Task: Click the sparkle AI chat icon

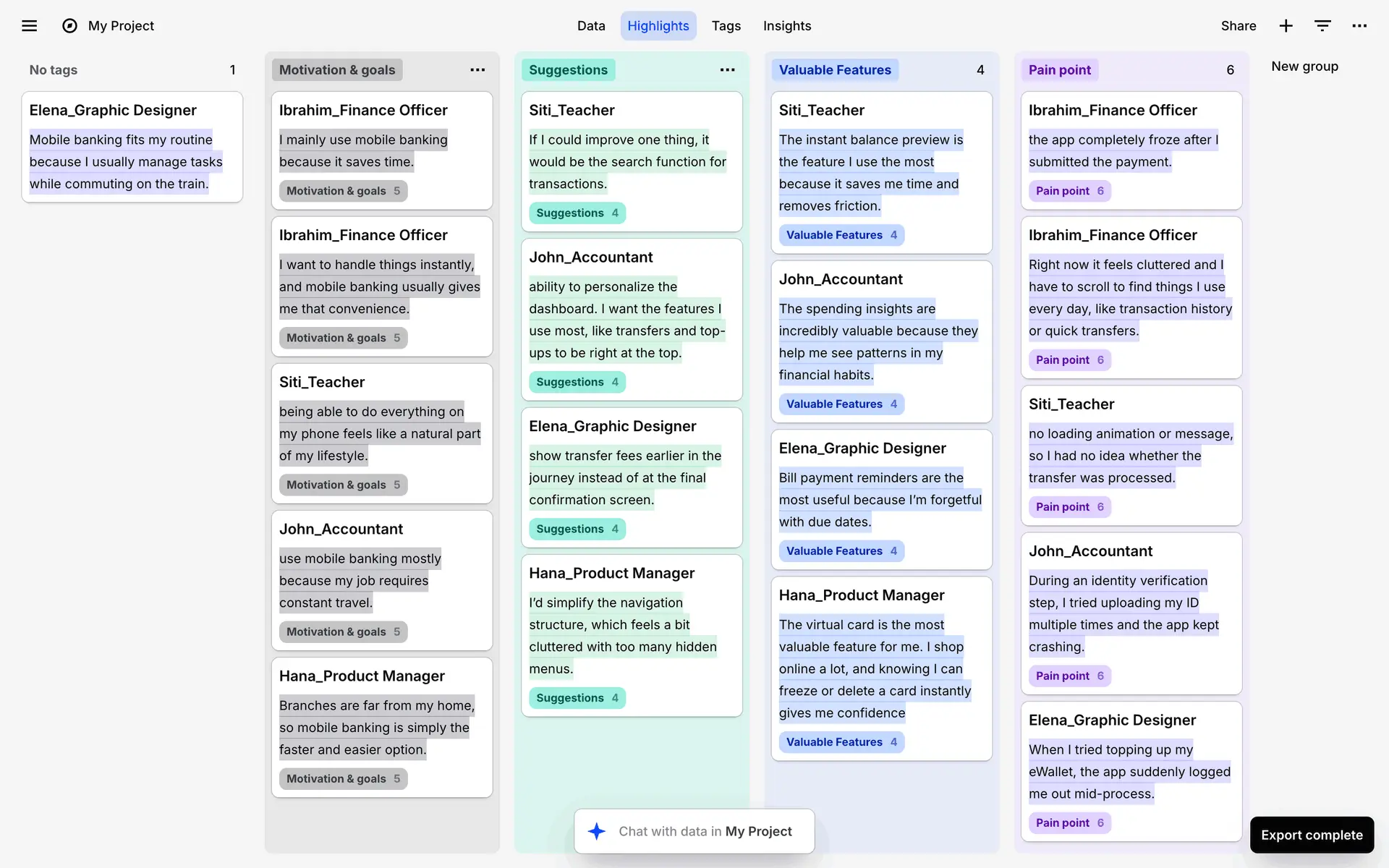Action: tap(597, 831)
